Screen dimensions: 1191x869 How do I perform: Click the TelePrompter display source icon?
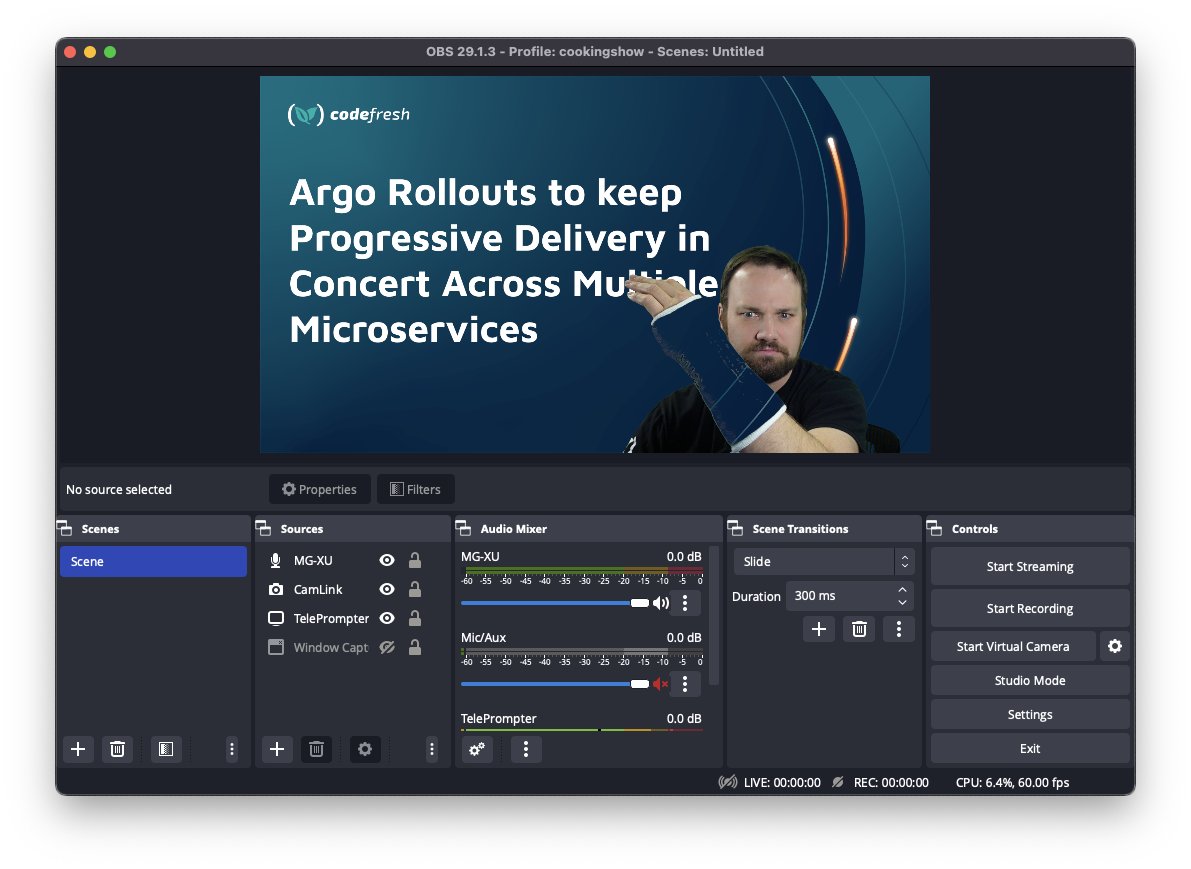(276, 618)
